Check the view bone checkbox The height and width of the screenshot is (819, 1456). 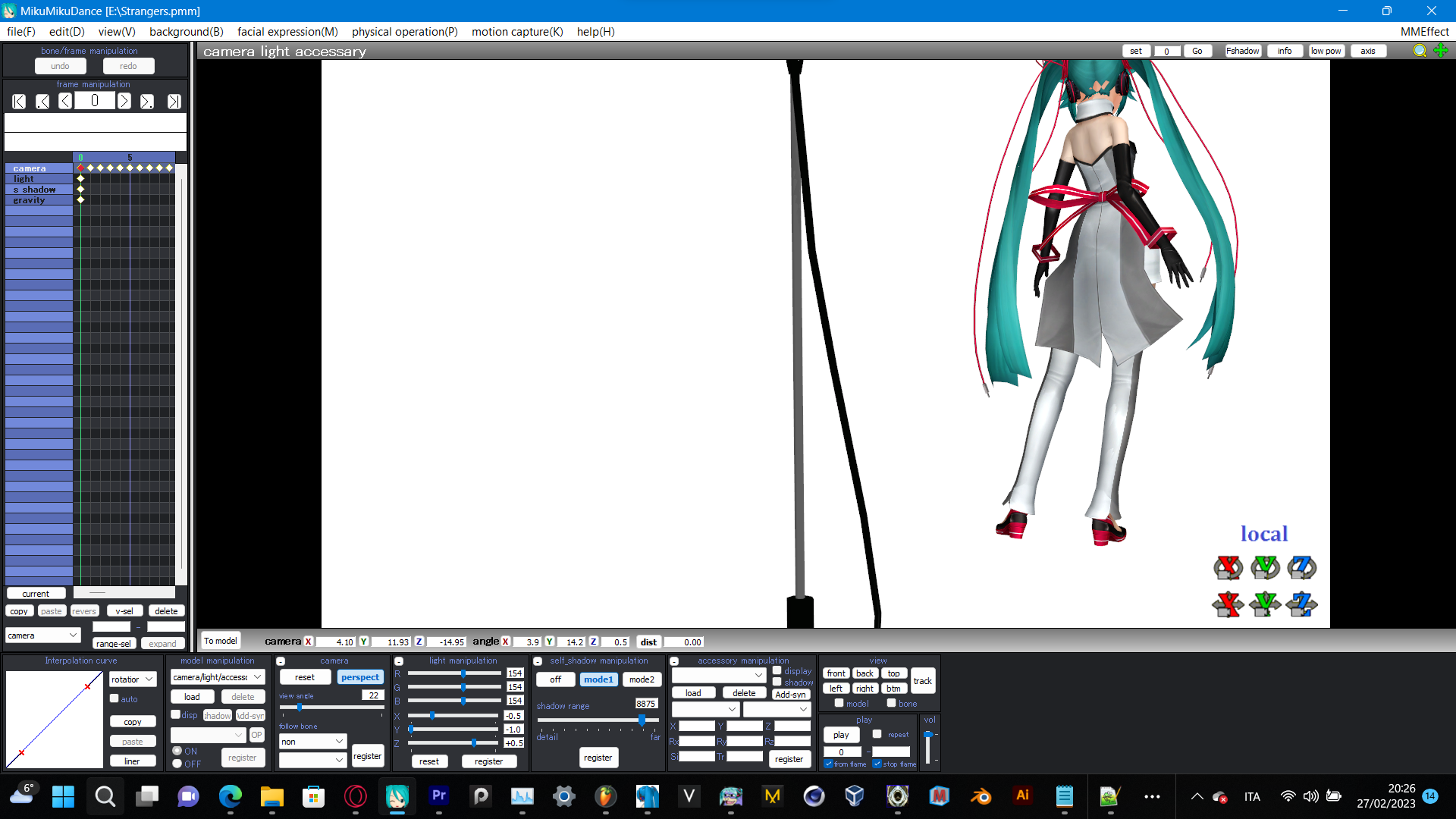point(892,703)
